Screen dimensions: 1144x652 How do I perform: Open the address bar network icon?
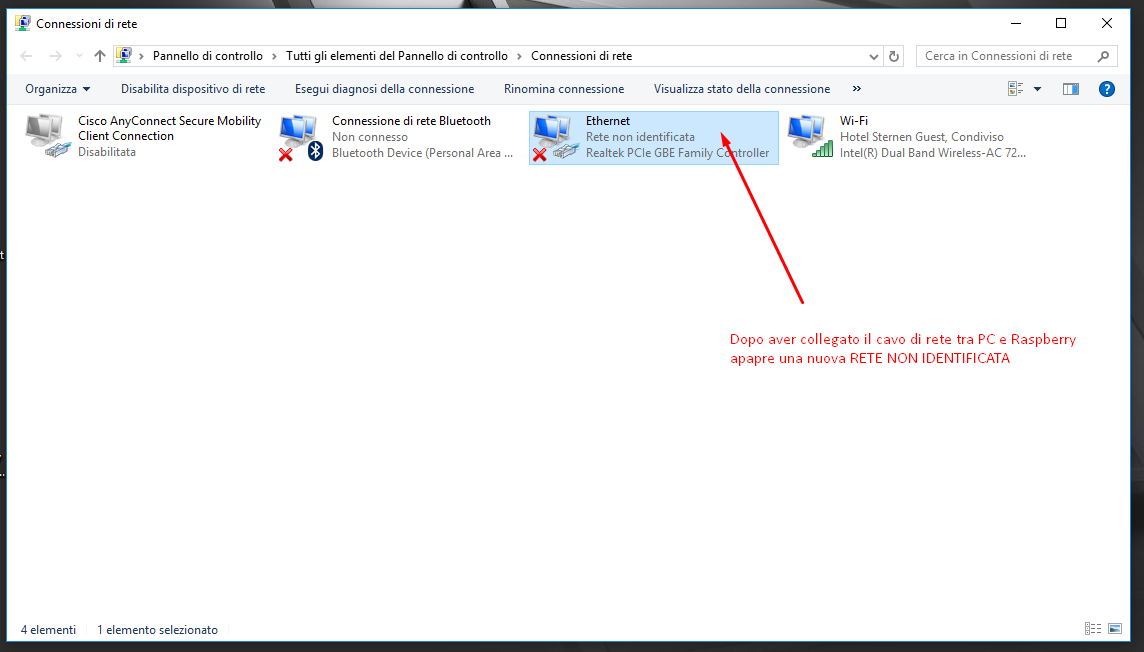(x=124, y=55)
